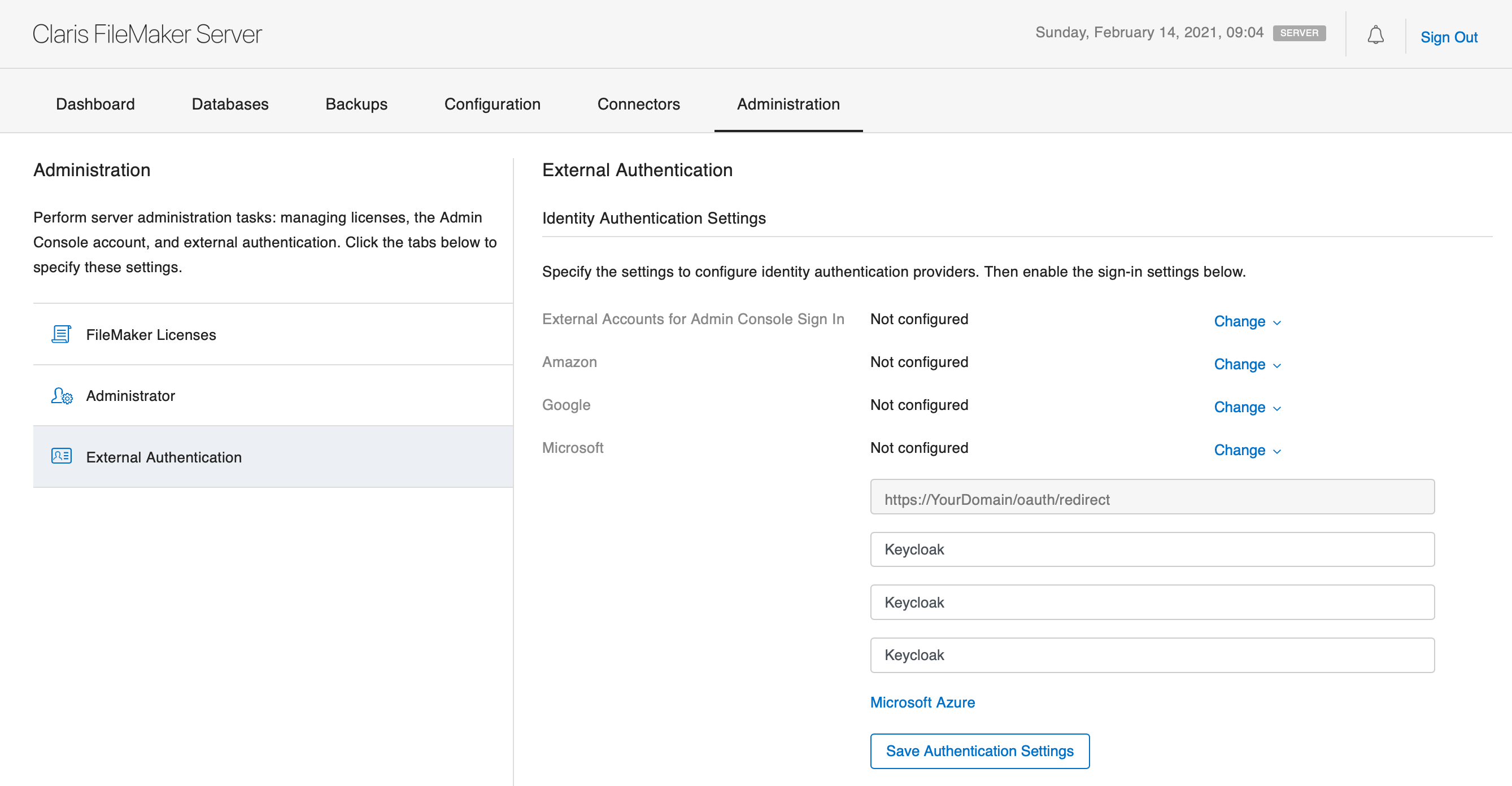Image resolution: width=1512 pixels, height=786 pixels.
Task: Select the Connectors tab
Action: [639, 104]
